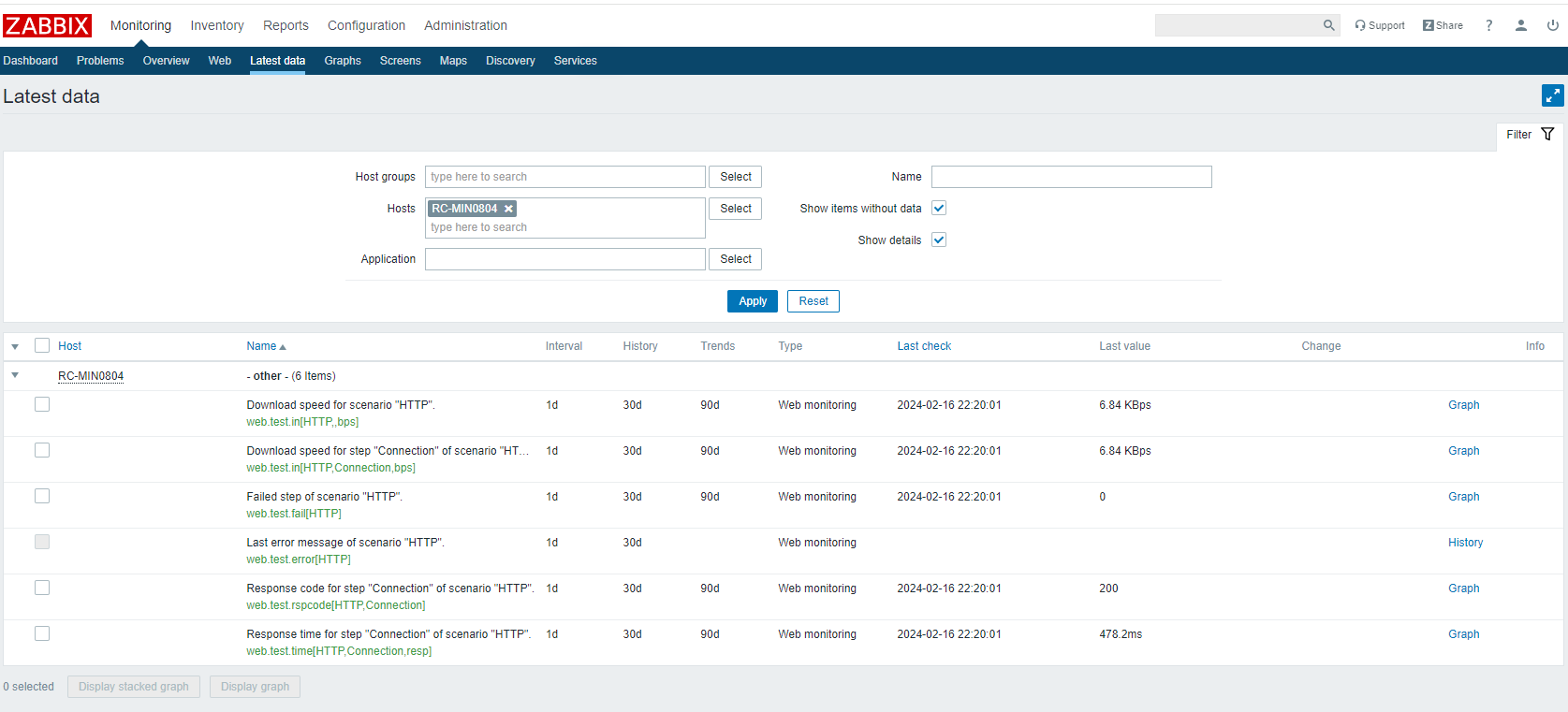The height and width of the screenshot is (712, 1568).
Task: Open Graph for Response time item
Action: click(1463, 634)
